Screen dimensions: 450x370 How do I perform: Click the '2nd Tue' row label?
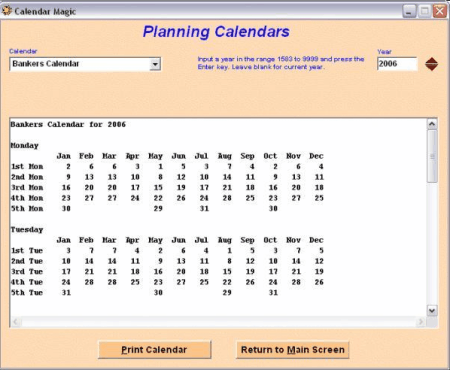coord(27,261)
